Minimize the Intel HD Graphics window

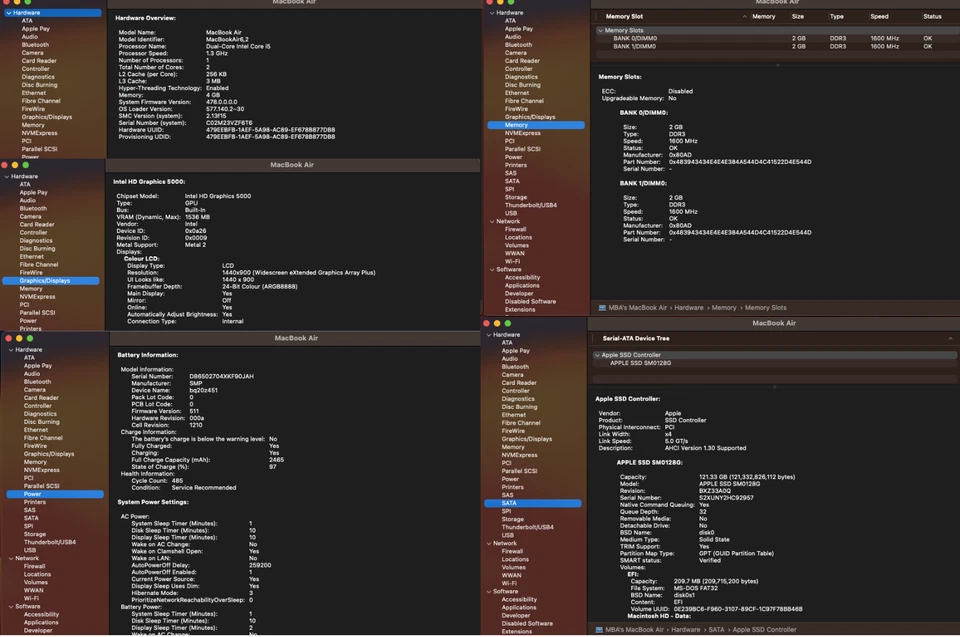(15, 165)
